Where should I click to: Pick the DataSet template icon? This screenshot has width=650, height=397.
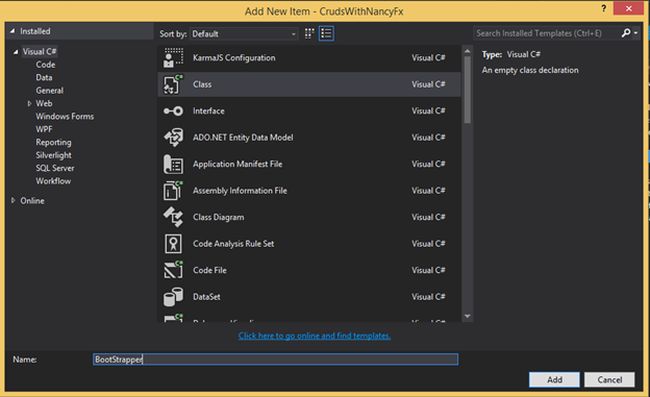tap(173, 297)
